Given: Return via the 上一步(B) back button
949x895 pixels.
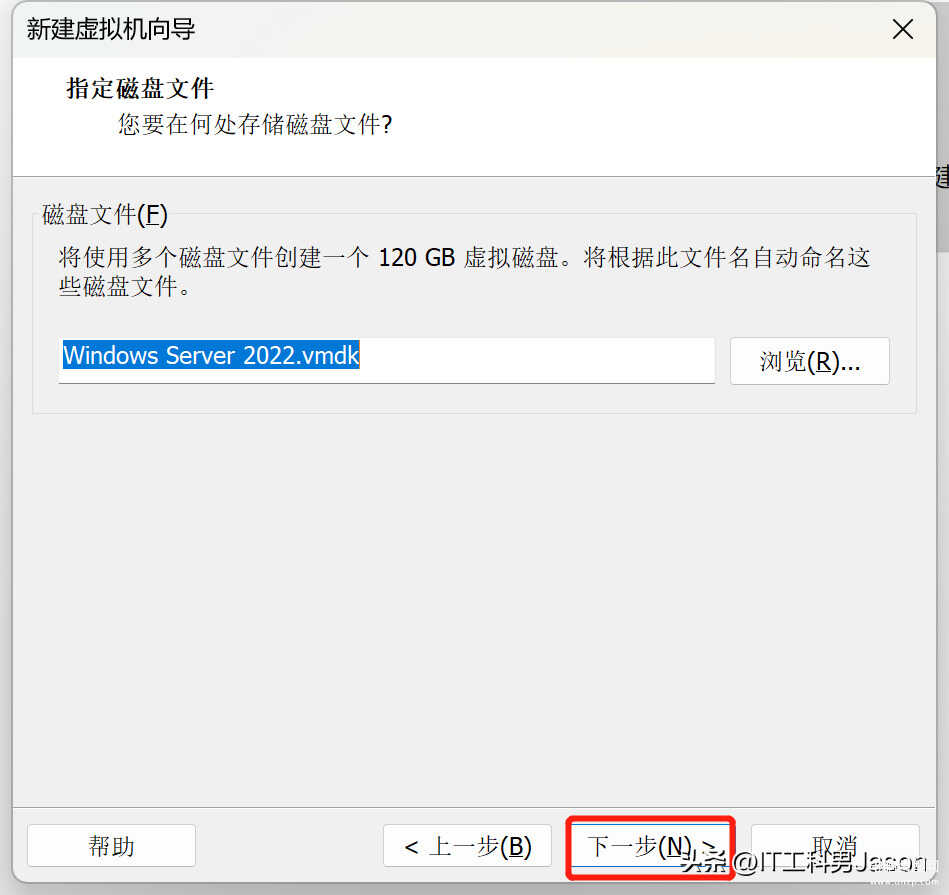Looking at the screenshot, I should pyautogui.click(x=467, y=846).
